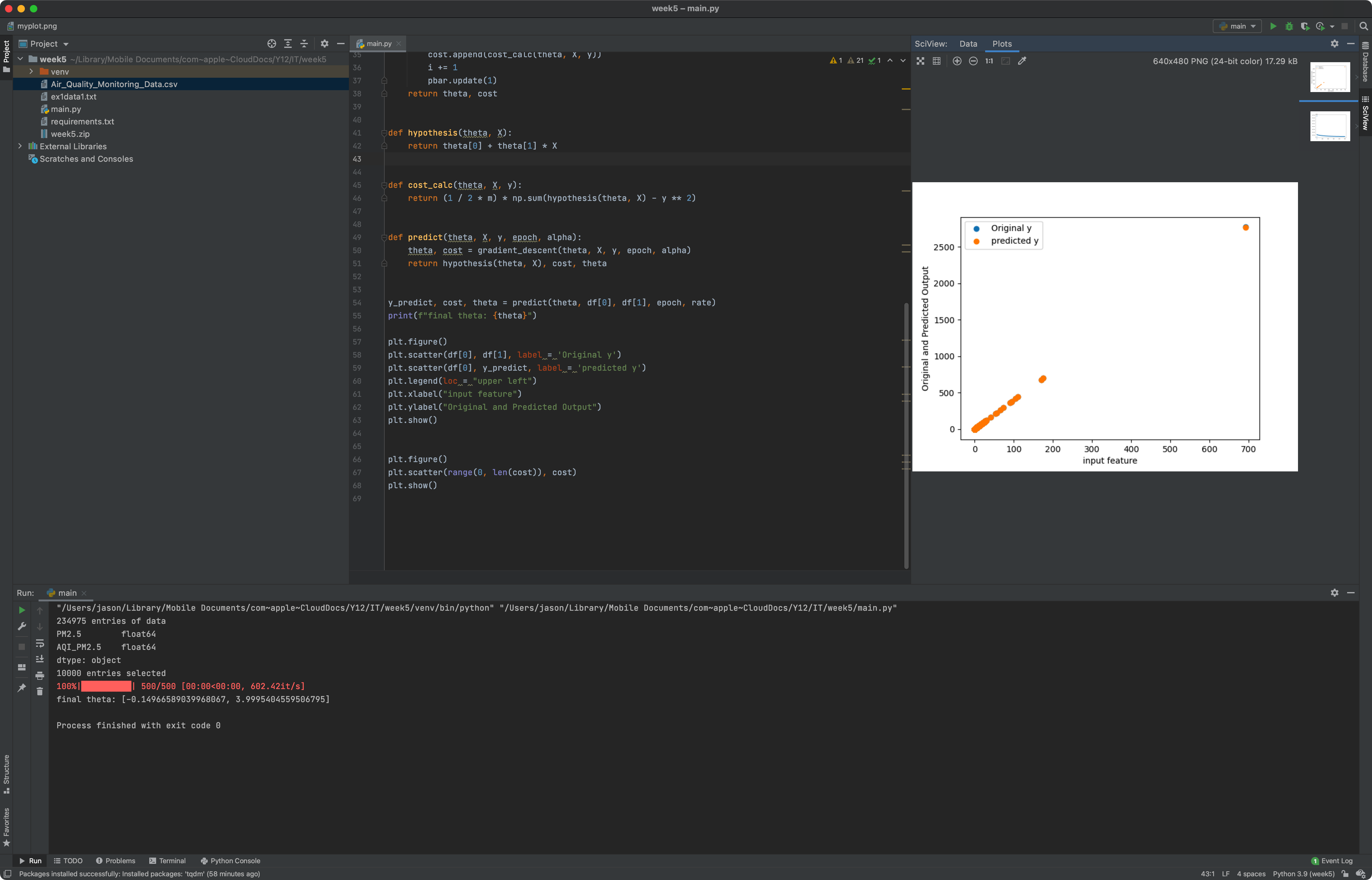This screenshot has width=1372, height=880.
Task: Hide the SciView panel
Action: click(x=1351, y=44)
